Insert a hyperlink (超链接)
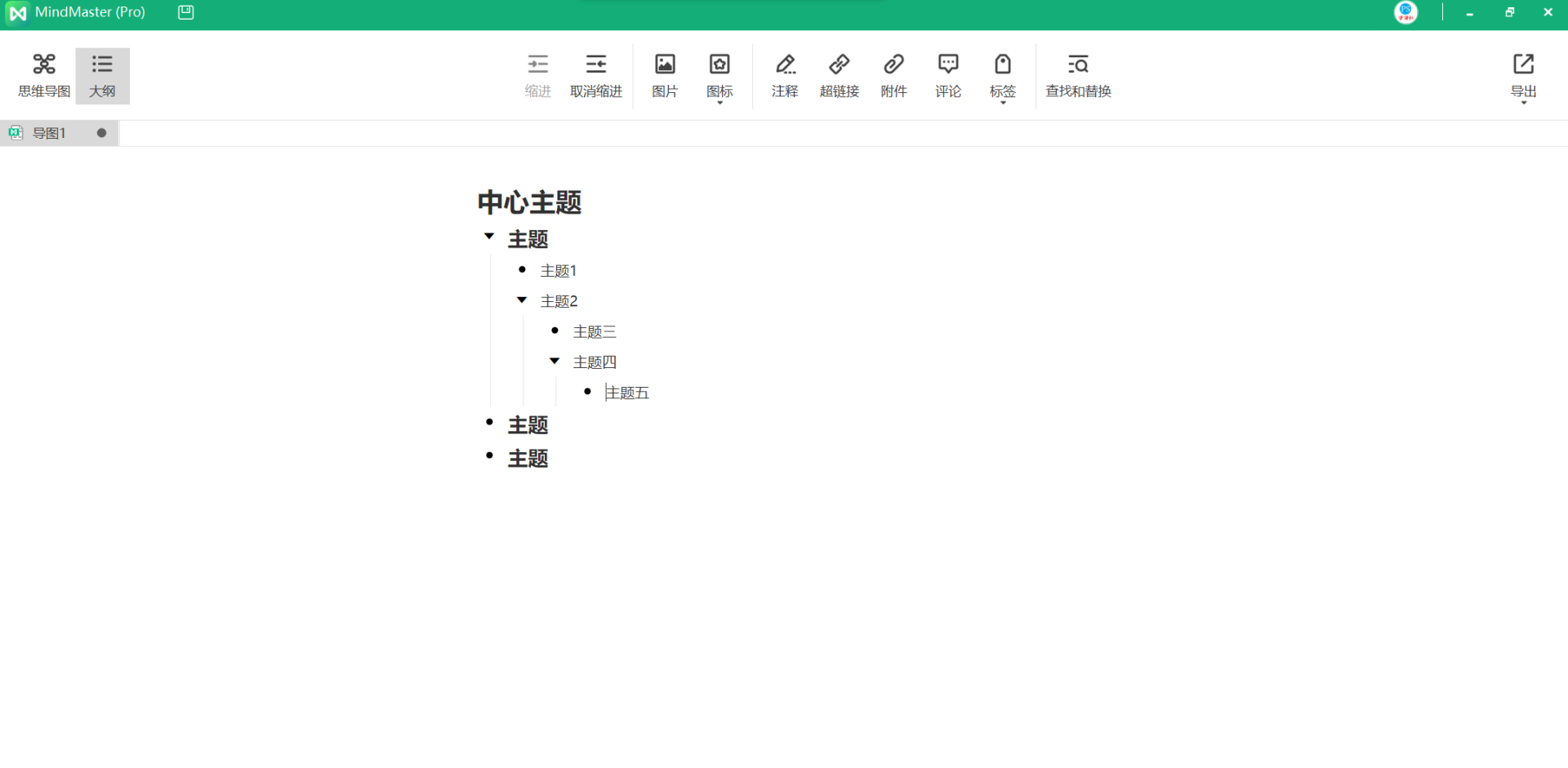 pyautogui.click(x=839, y=75)
